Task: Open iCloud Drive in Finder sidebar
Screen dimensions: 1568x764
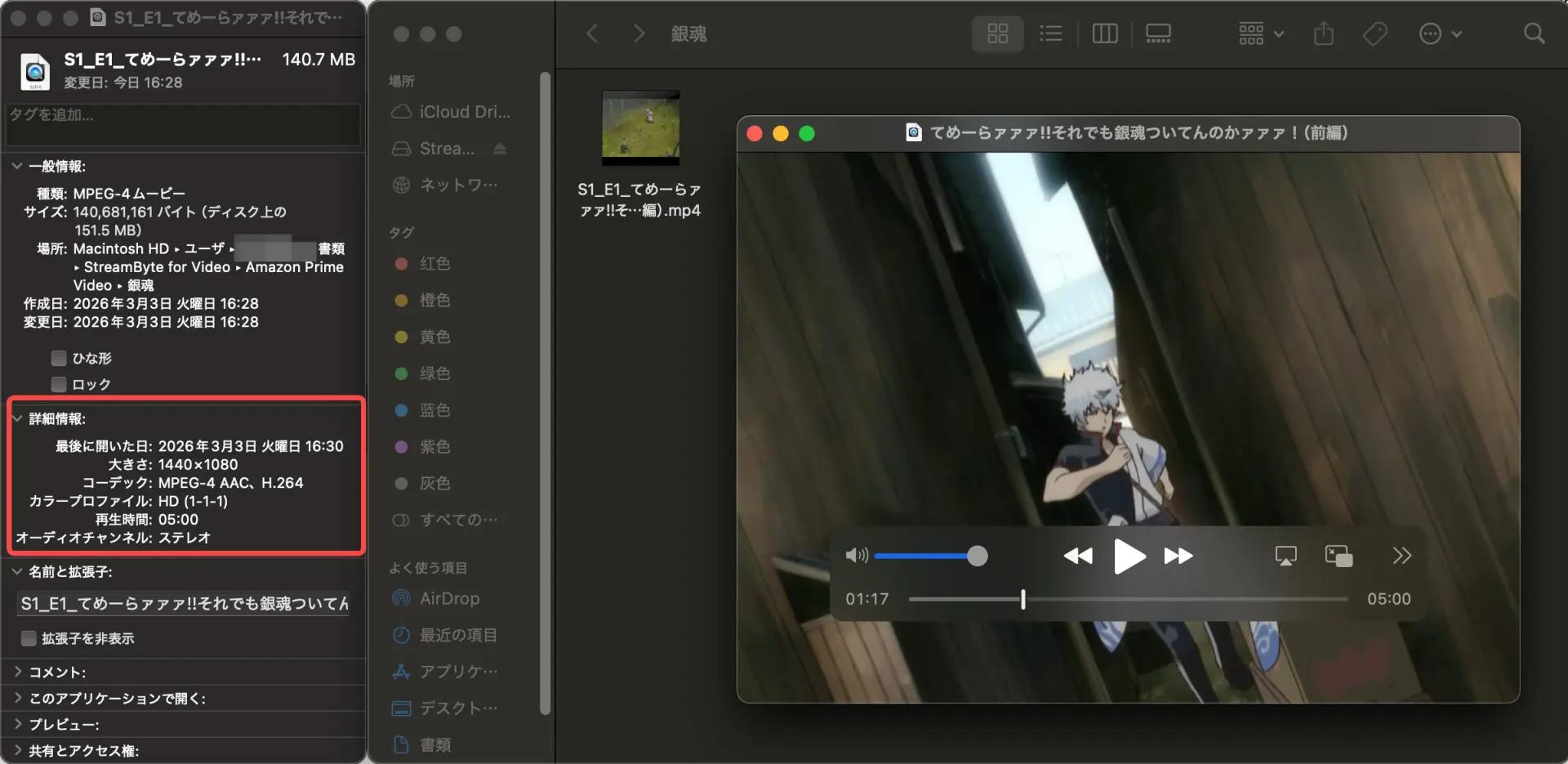Action: pyautogui.click(x=451, y=112)
